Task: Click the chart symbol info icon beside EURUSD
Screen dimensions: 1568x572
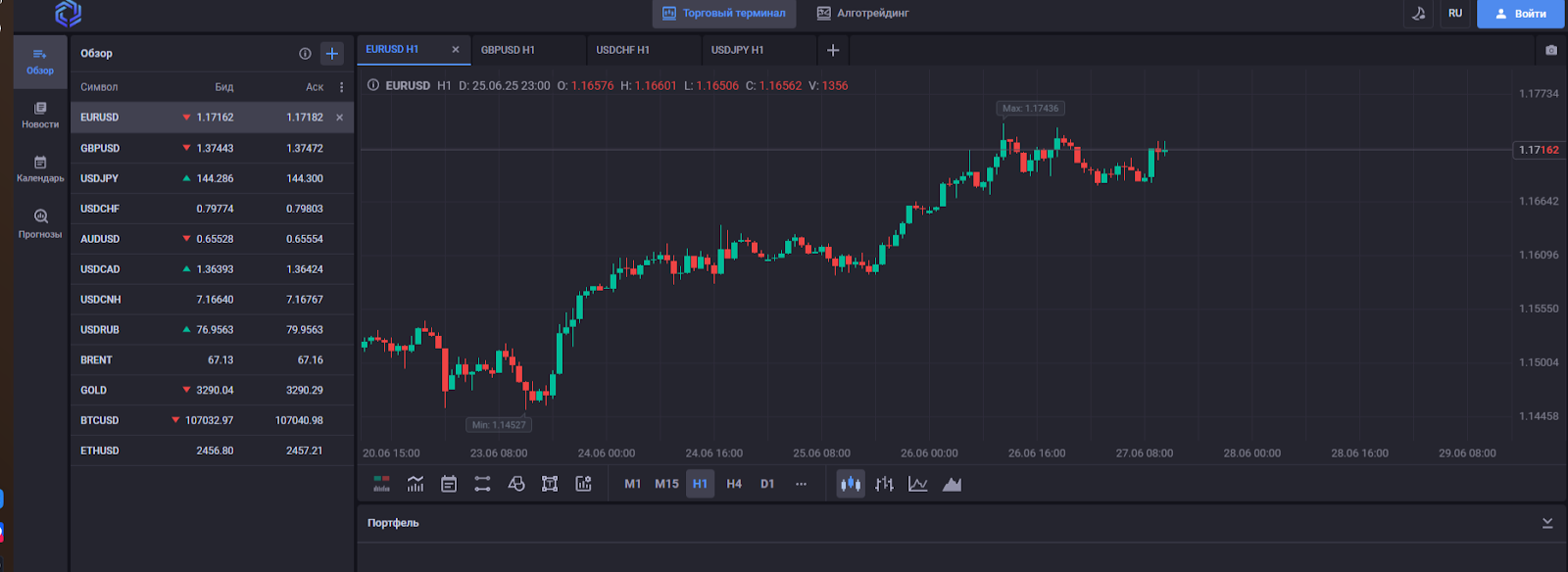Action: [x=373, y=85]
